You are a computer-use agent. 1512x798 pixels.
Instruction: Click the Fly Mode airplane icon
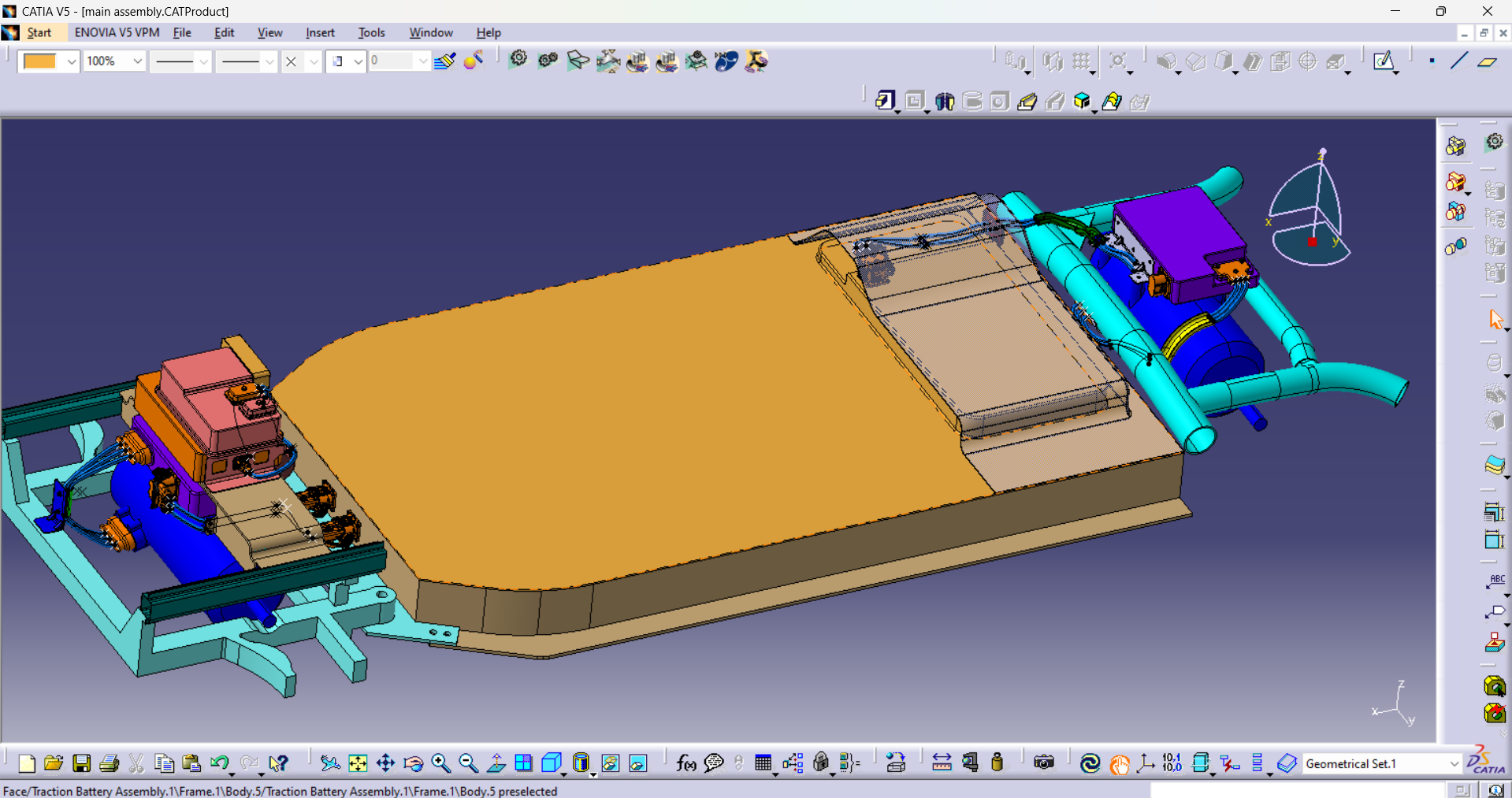[330, 763]
